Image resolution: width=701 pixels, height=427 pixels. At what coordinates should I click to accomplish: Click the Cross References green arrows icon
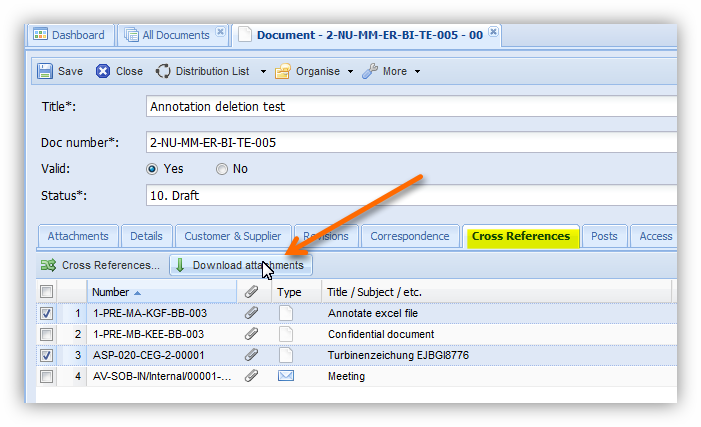pos(48,265)
